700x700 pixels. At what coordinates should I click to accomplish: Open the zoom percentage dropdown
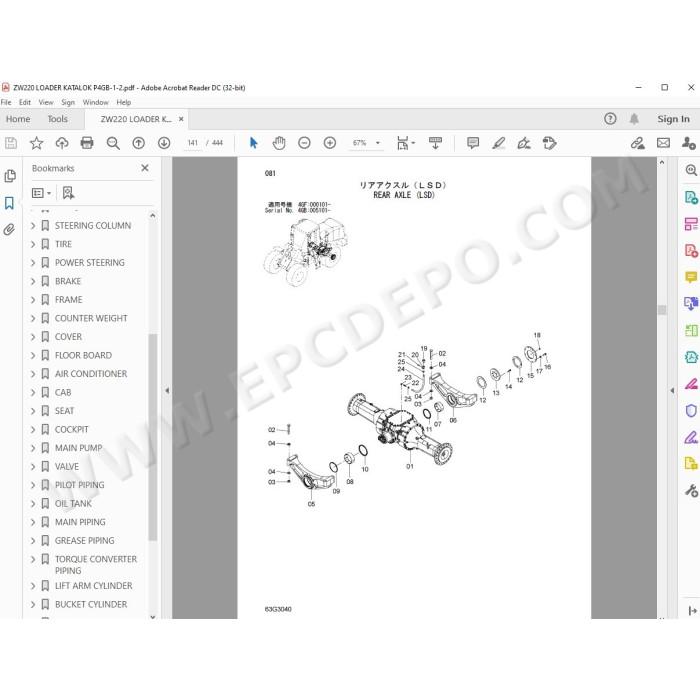(378, 143)
